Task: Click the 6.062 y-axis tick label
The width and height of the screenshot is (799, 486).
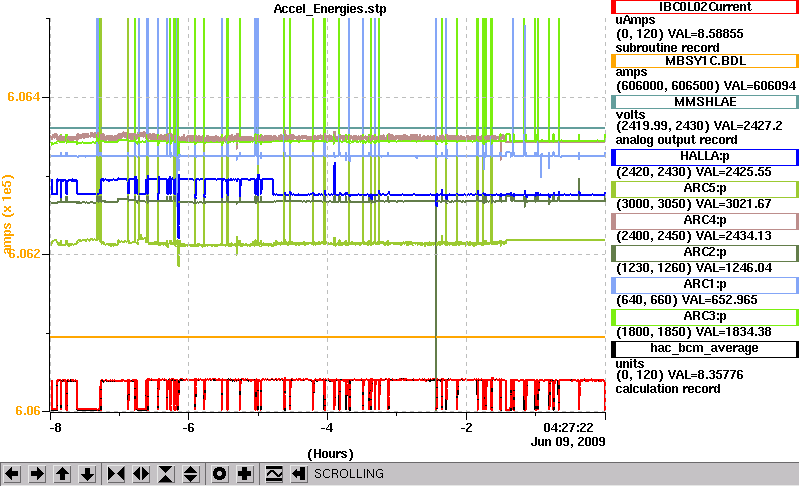Action: [23, 254]
